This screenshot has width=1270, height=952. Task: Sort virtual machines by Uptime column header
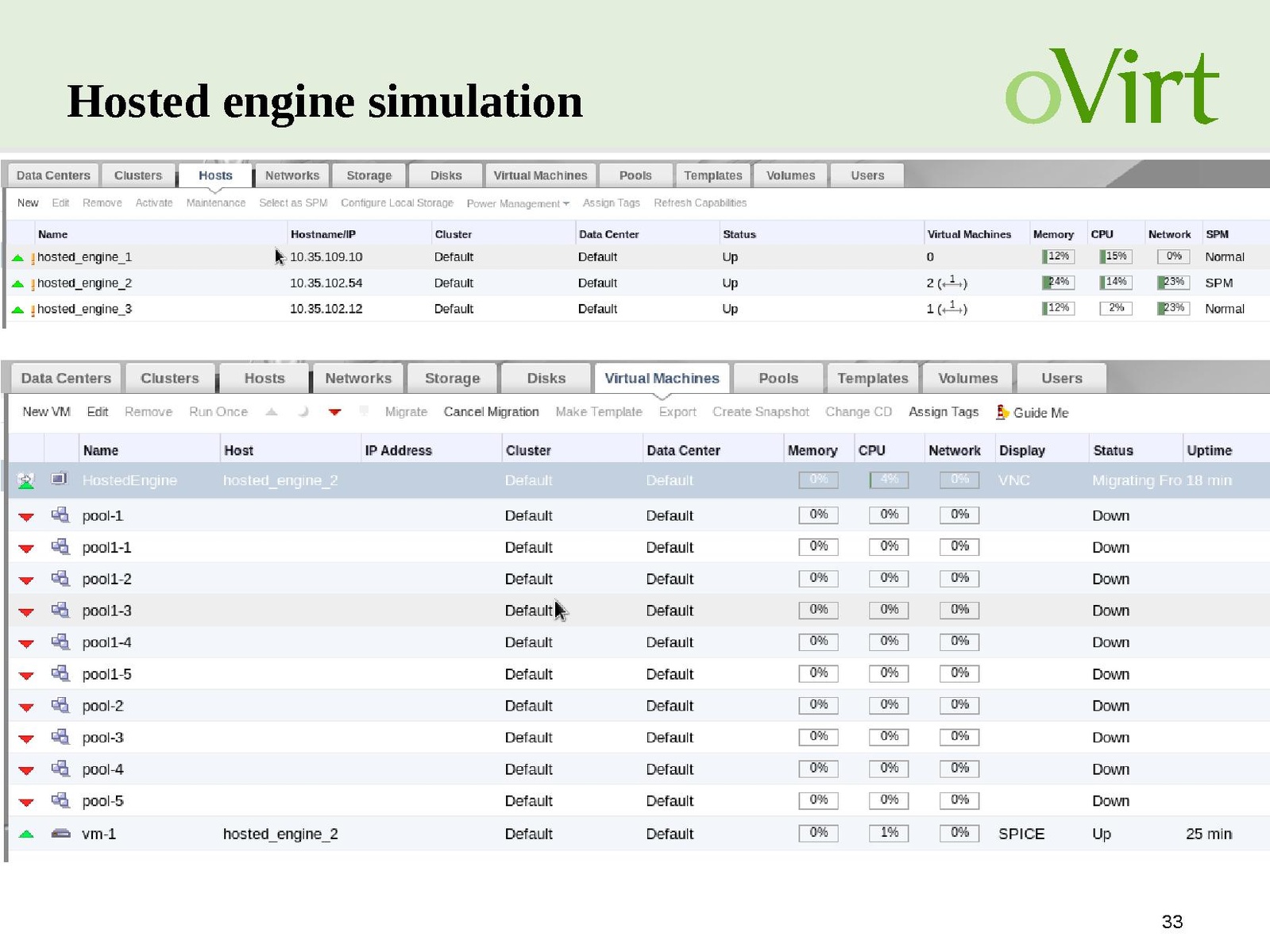1208,450
